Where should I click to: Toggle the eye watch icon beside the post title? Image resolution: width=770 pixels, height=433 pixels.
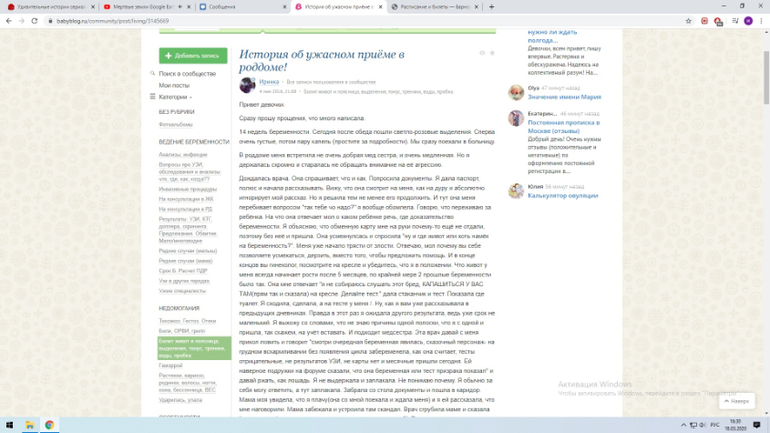tap(481, 53)
